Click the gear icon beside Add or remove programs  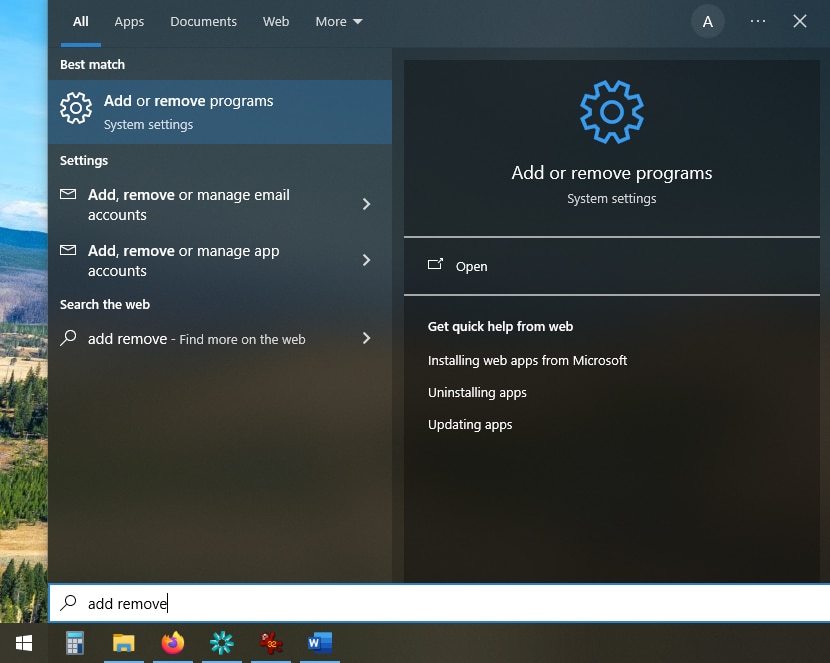pyautogui.click(x=76, y=109)
